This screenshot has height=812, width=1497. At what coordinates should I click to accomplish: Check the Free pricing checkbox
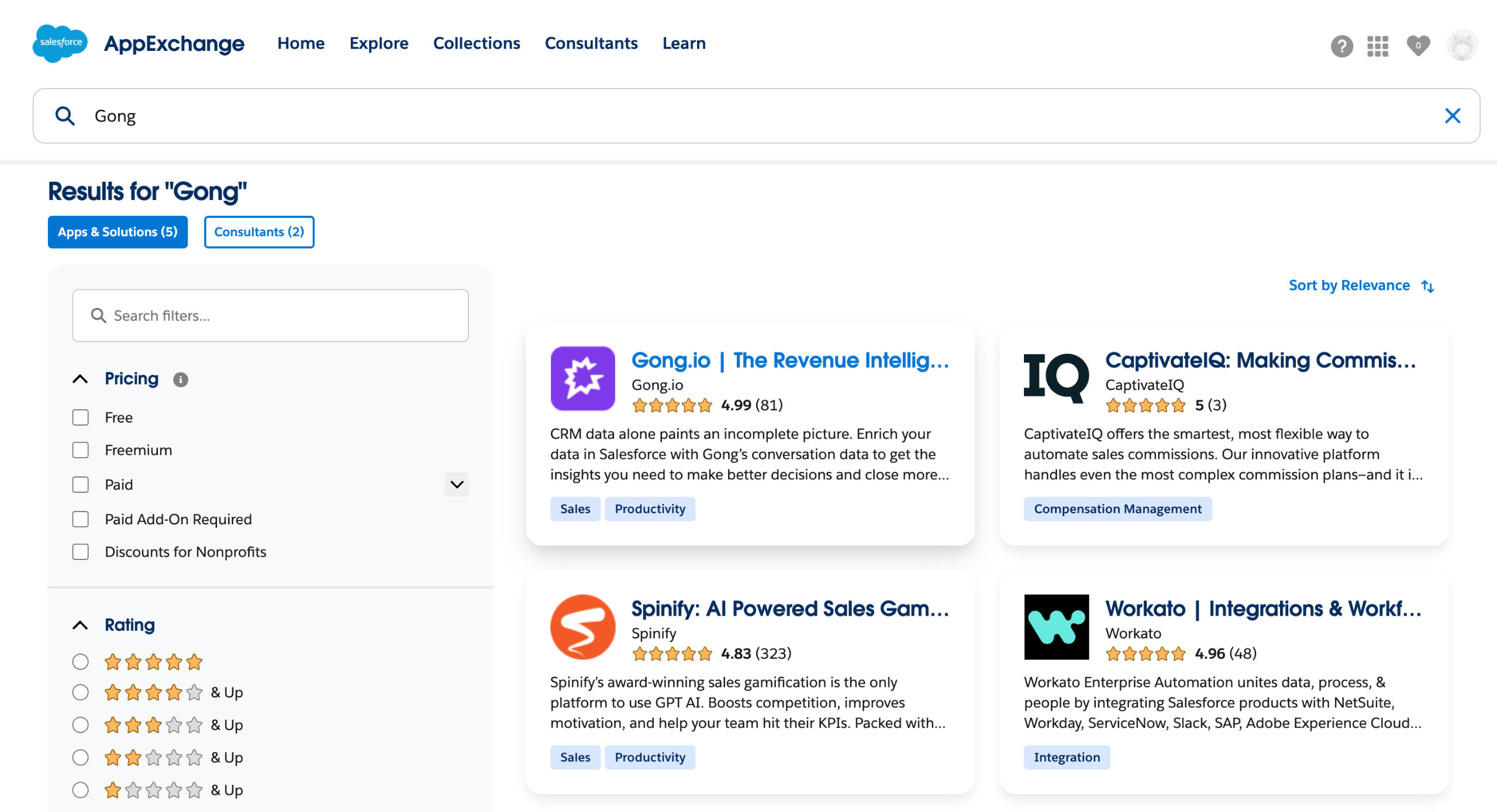[x=80, y=417]
